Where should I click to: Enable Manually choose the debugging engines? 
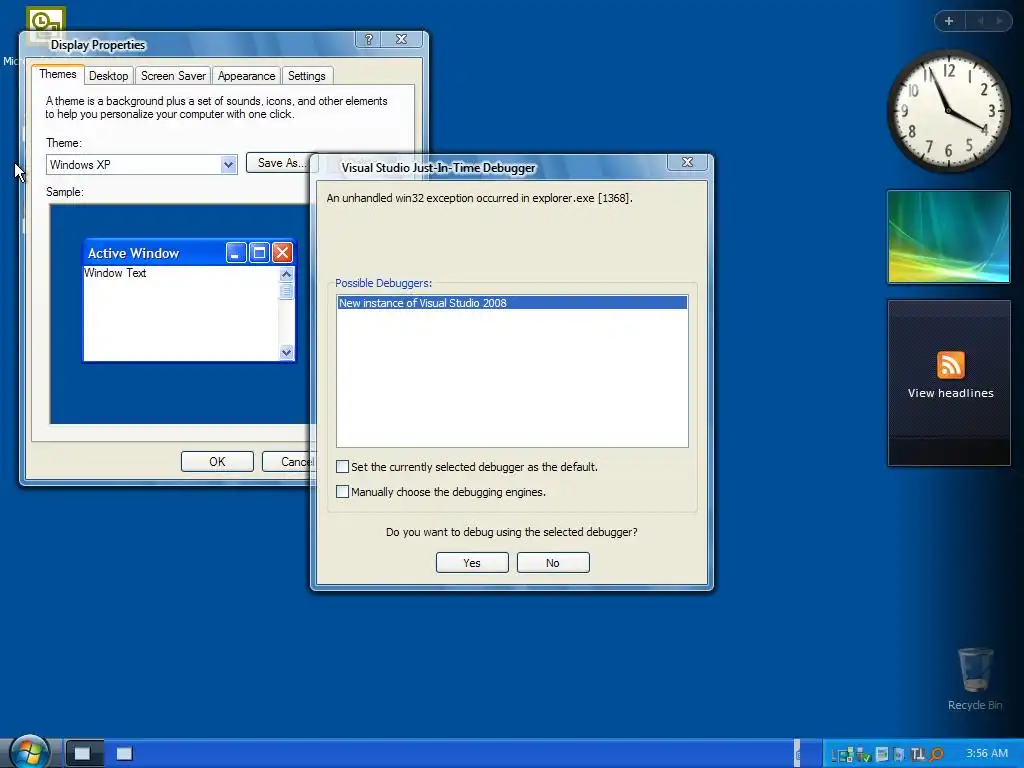tap(342, 492)
